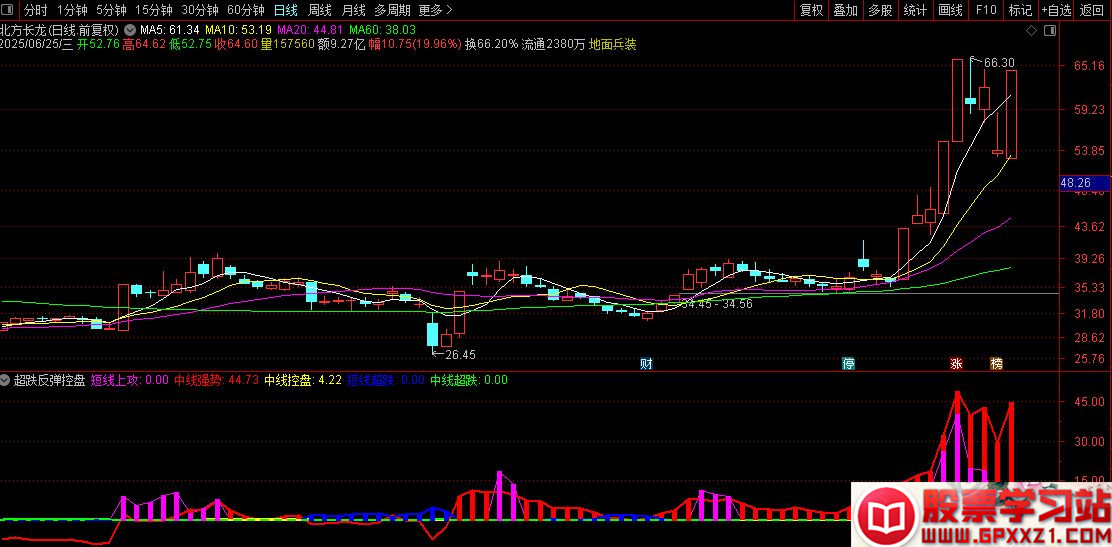1112x547 pixels.
Task: Click the 多股 multi-stock button
Action: pos(881,10)
